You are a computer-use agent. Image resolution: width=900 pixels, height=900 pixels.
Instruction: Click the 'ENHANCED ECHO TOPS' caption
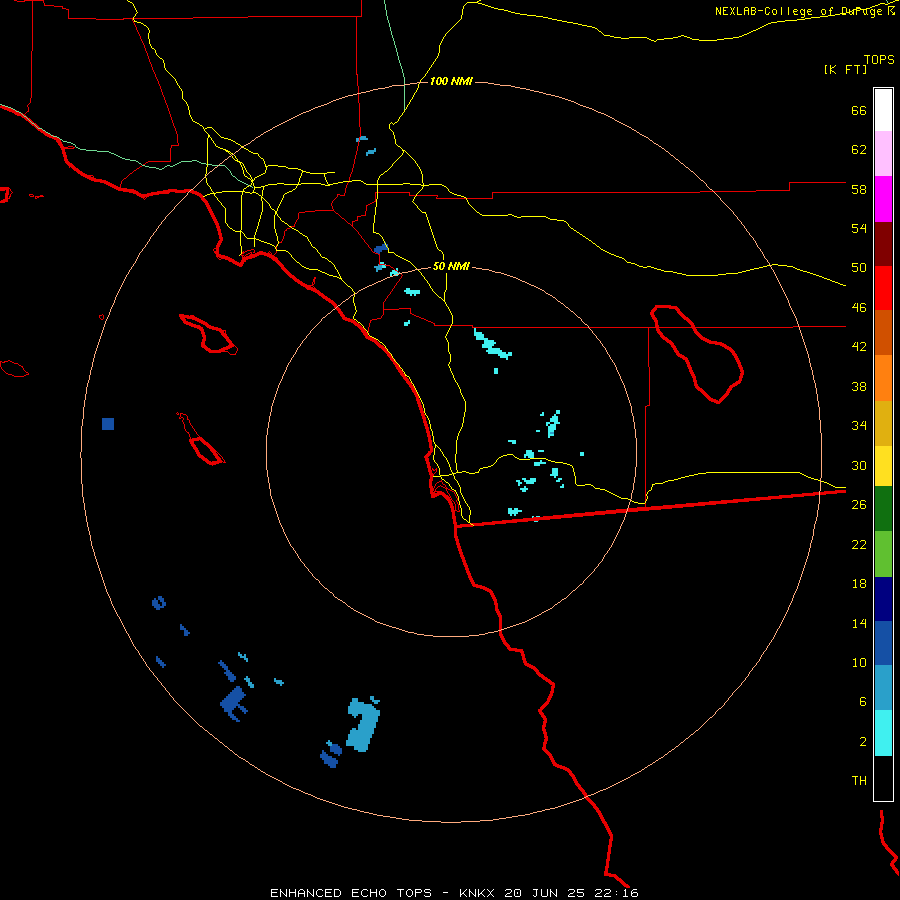[x=351, y=893]
